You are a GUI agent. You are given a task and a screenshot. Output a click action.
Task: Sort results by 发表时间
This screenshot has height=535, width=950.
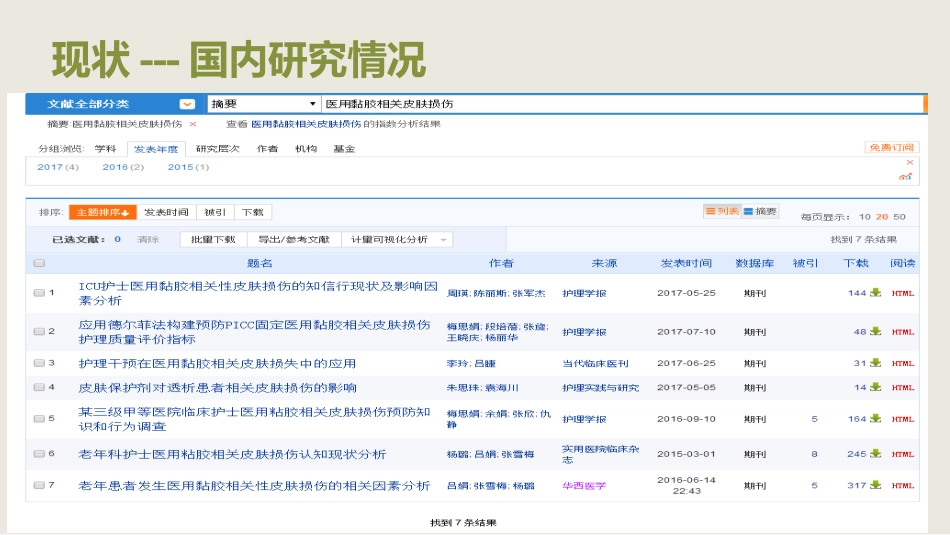166,212
